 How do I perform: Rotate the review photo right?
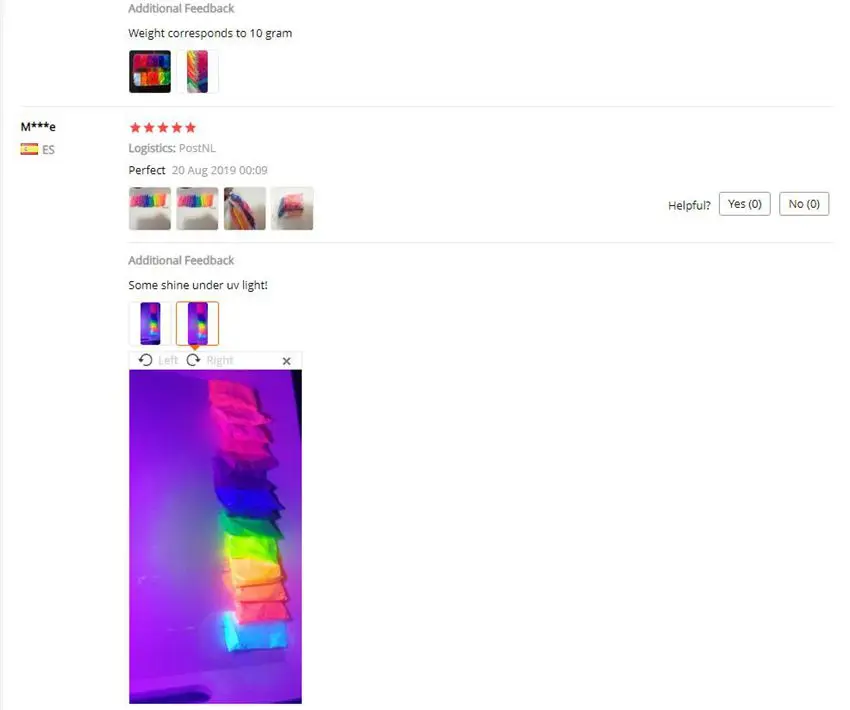pyautogui.click(x=193, y=360)
